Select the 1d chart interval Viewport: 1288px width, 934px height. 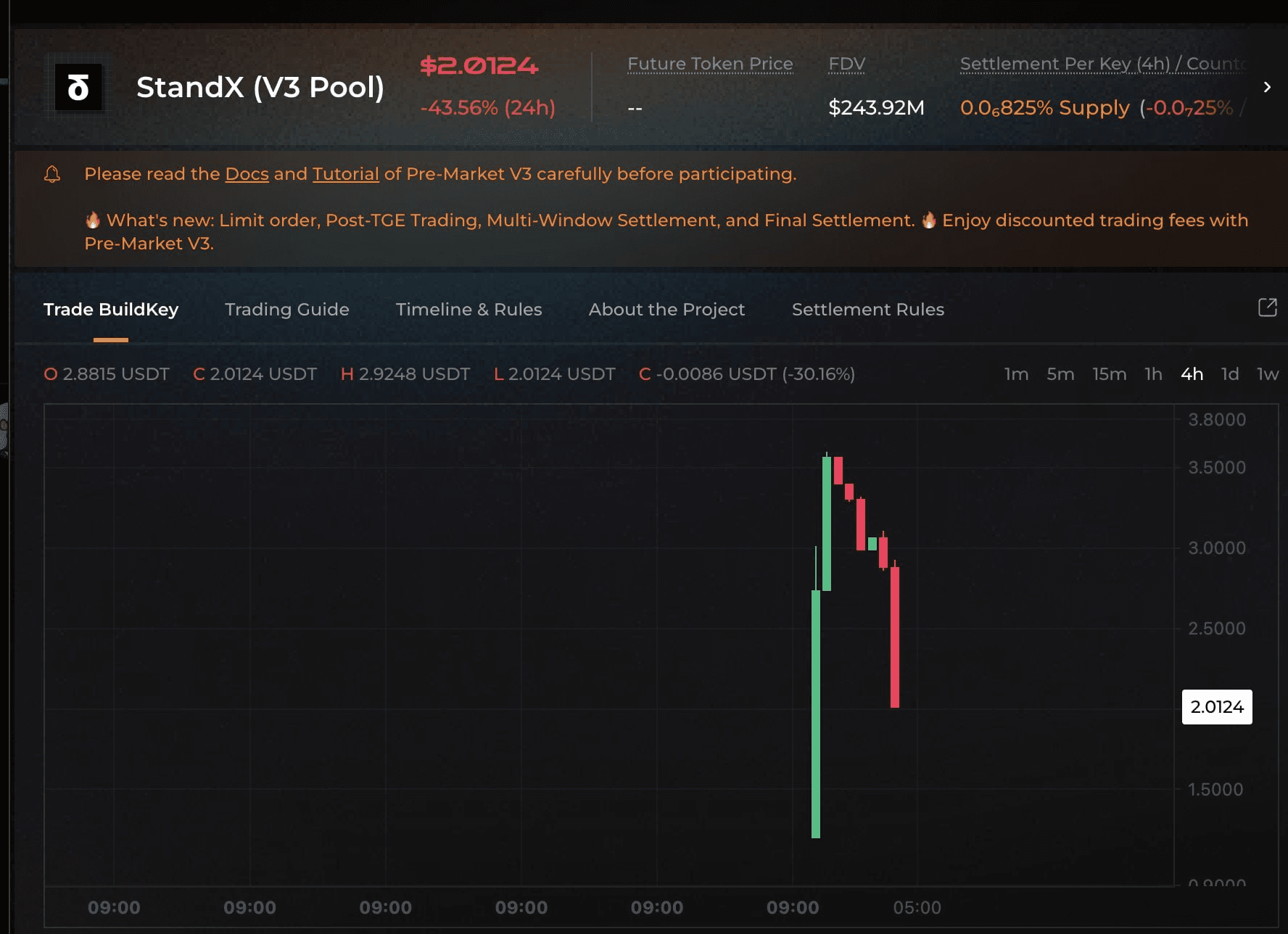click(x=1230, y=374)
